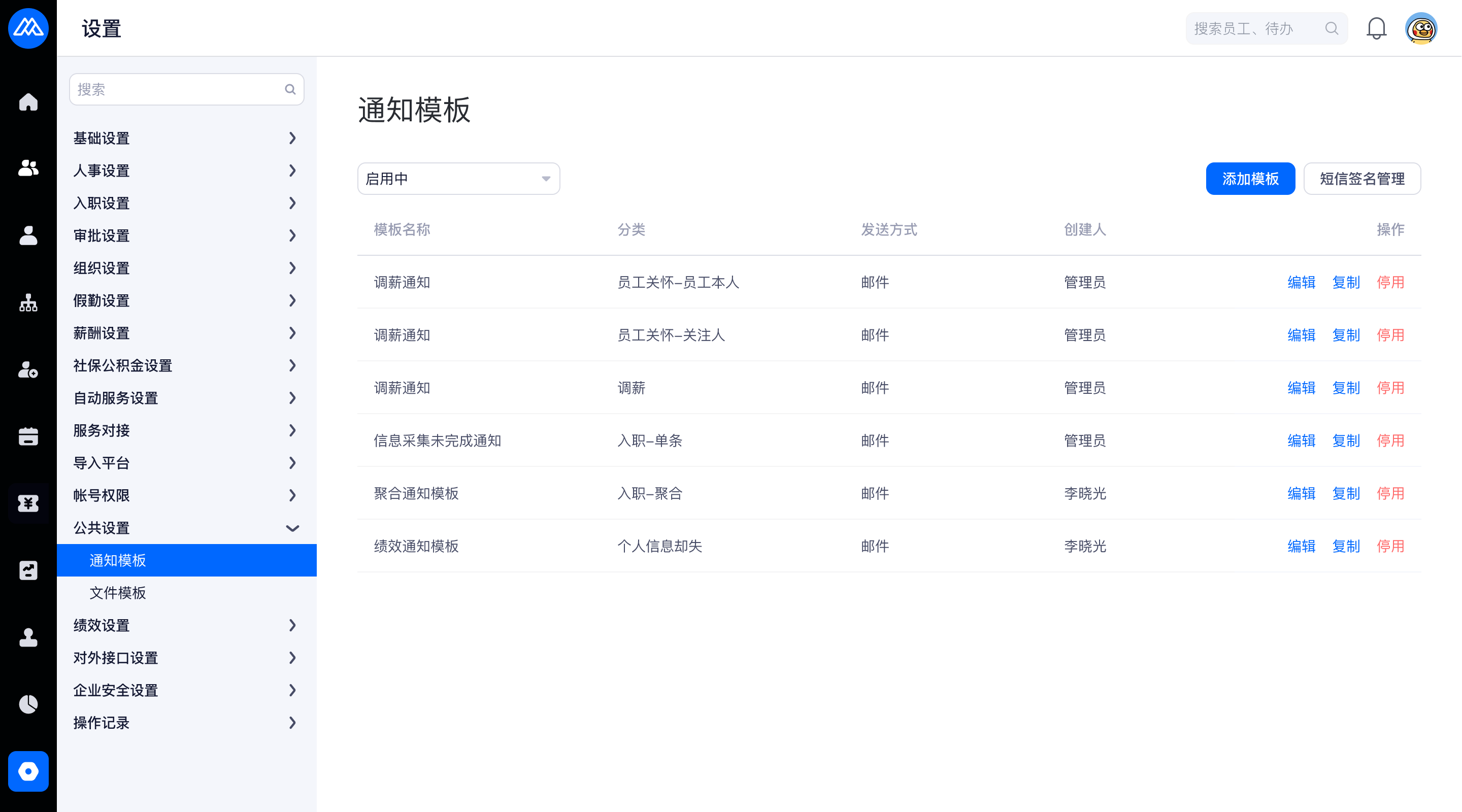Open the pie chart reports icon
This screenshot has width=1462, height=812.
[28, 704]
